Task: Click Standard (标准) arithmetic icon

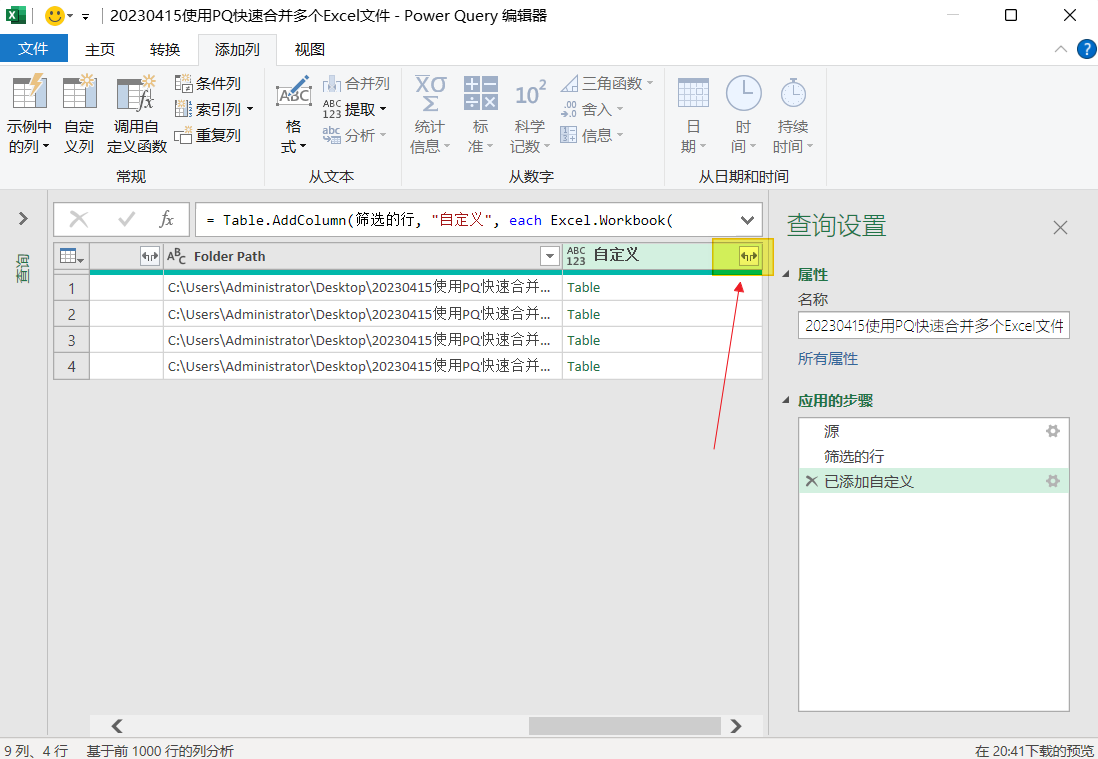Action: tap(481, 92)
